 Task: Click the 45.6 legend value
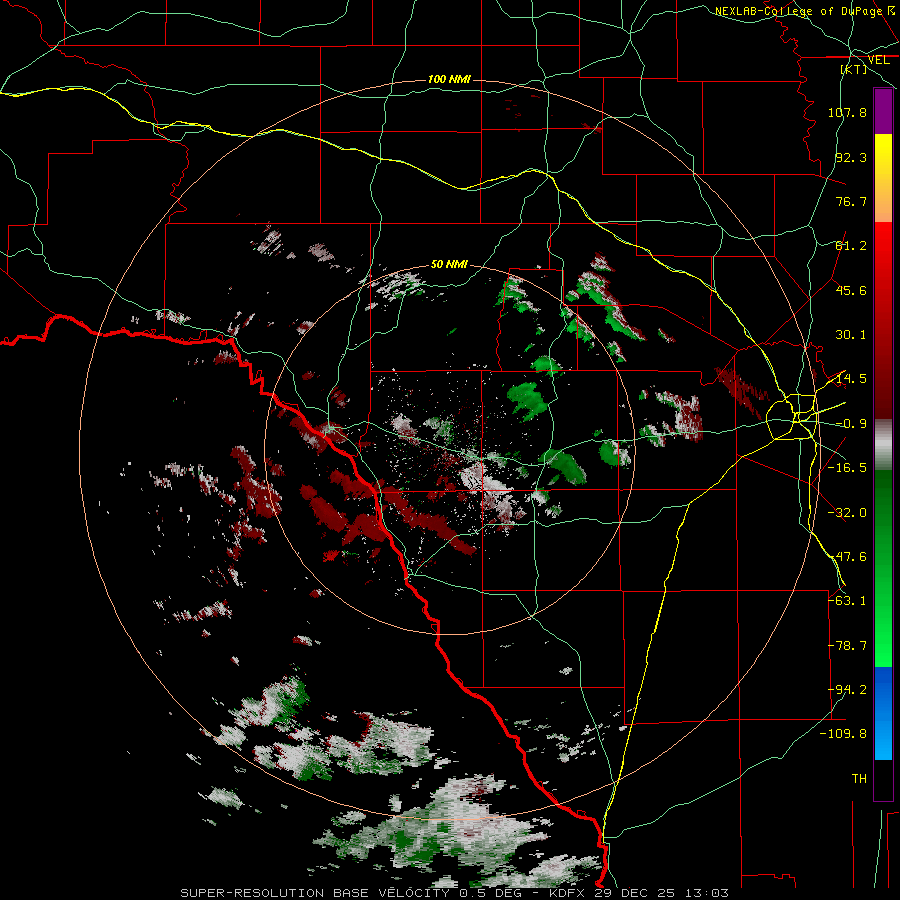pyautogui.click(x=851, y=290)
